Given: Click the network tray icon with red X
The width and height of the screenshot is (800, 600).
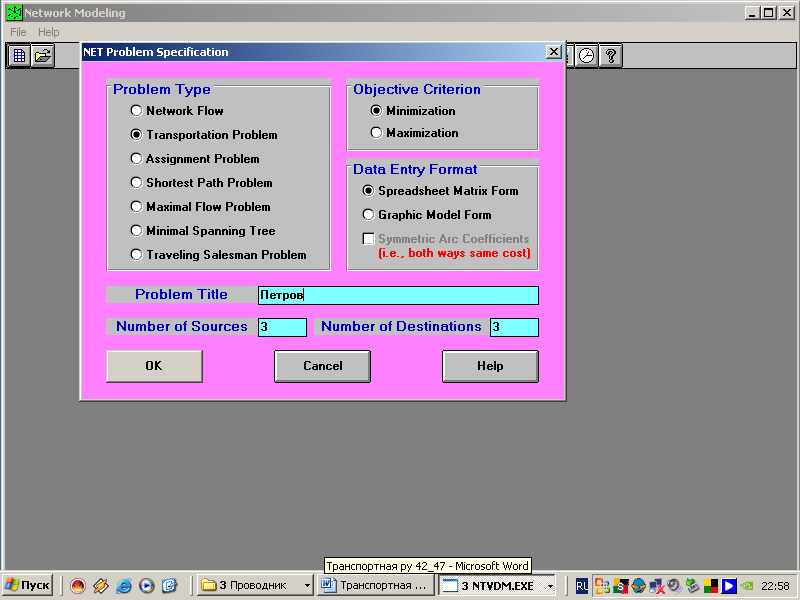Looking at the screenshot, I should coord(657,586).
